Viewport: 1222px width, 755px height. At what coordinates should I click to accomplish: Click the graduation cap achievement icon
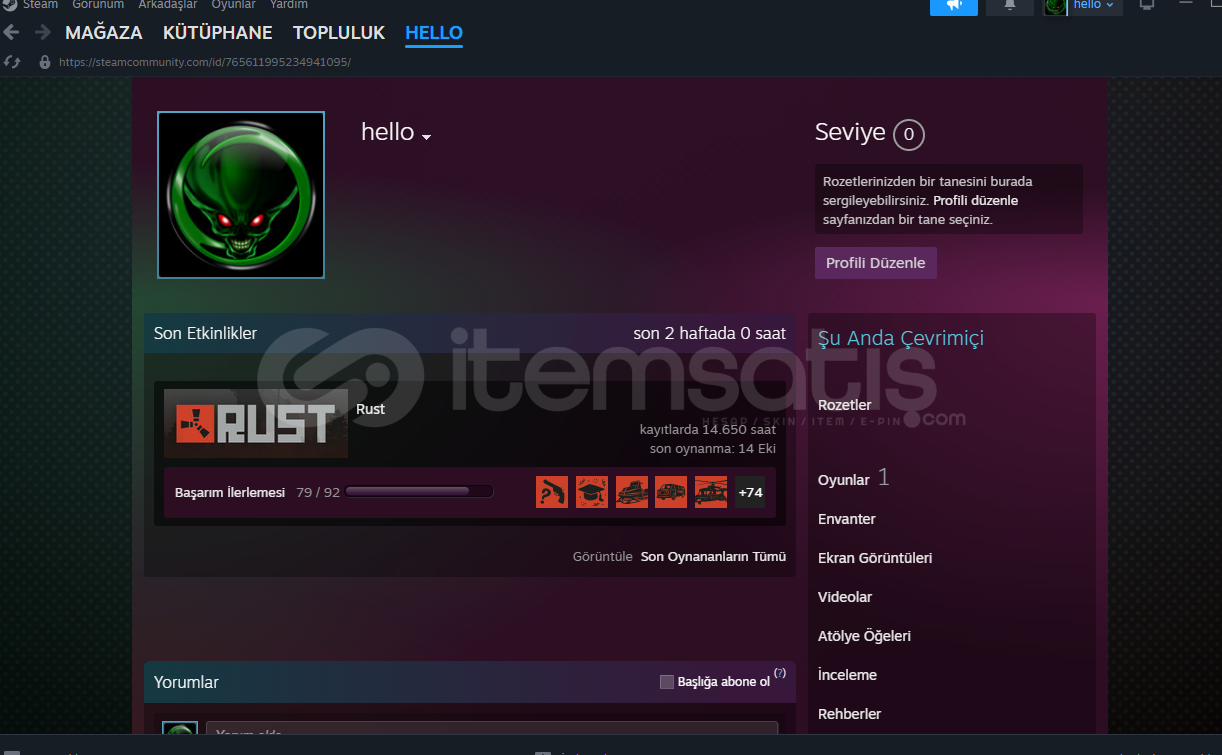pos(591,491)
